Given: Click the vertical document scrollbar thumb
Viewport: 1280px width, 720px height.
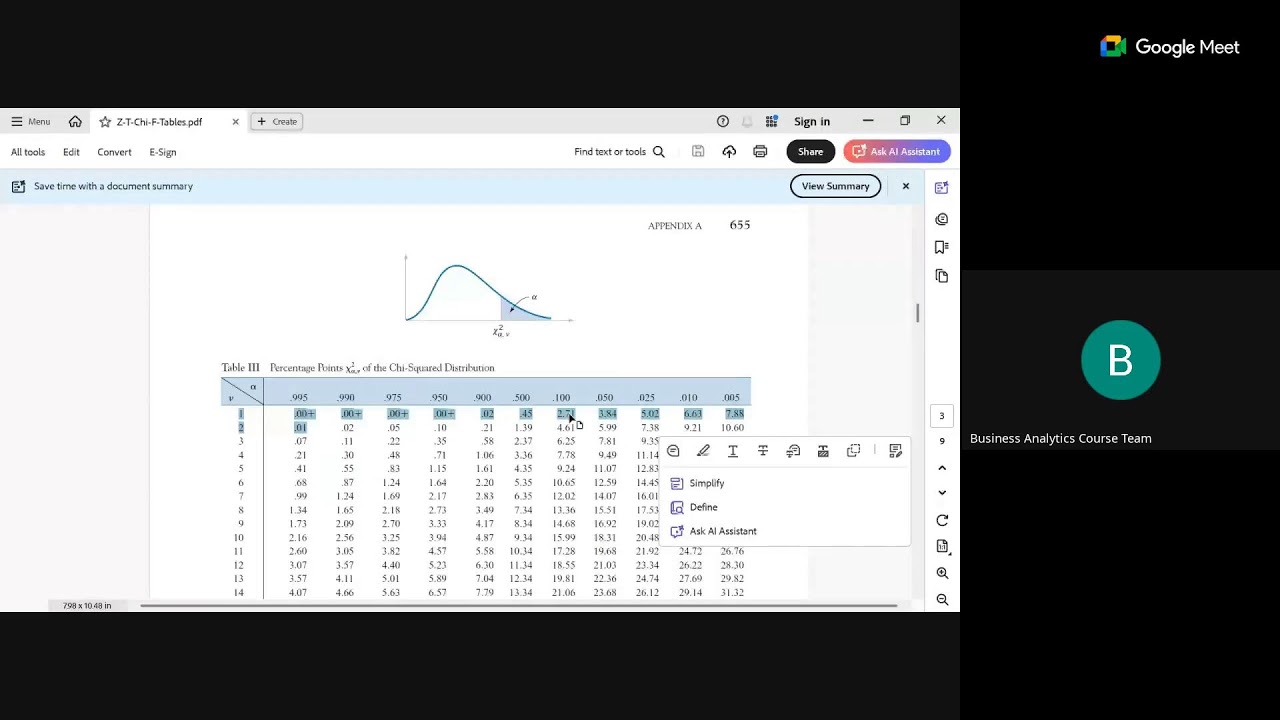Looking at the screenshot, I should tap(917, 313).
